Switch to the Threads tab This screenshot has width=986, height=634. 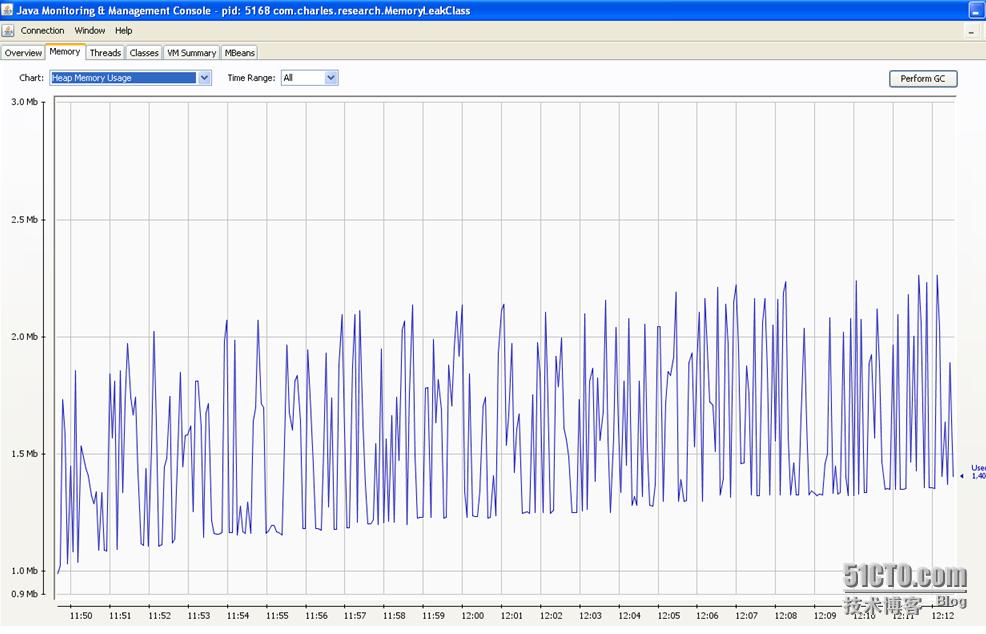click(105, 53)
